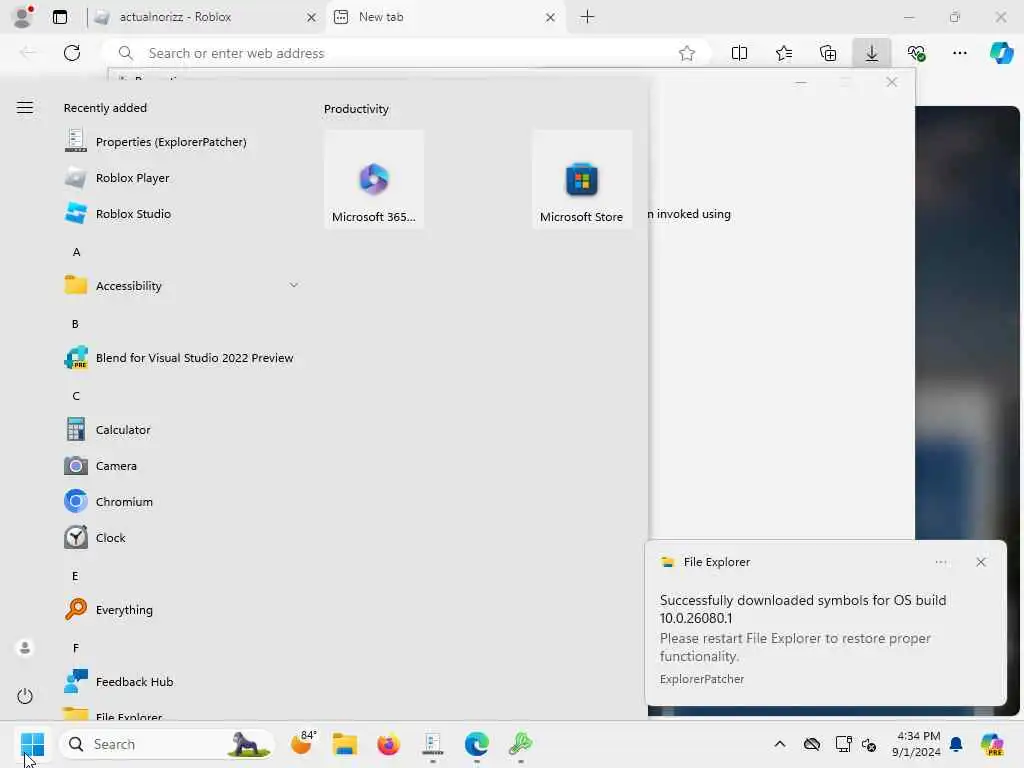The width and height of the screenshot is (1024, 768).
Task: Add this page to favorites star
Action: point(686,54)
